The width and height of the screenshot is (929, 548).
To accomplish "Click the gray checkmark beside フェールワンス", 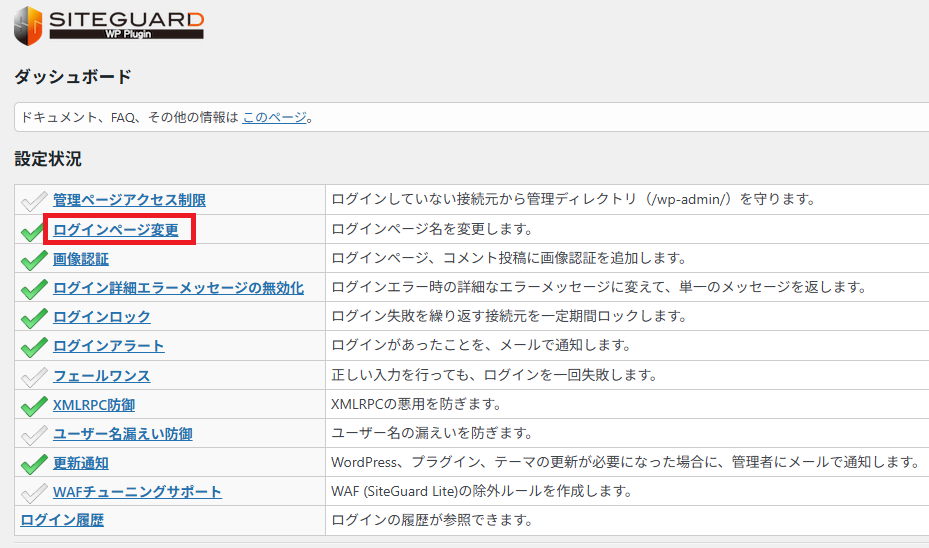I will pyautogui.click(x=34, y=376).
